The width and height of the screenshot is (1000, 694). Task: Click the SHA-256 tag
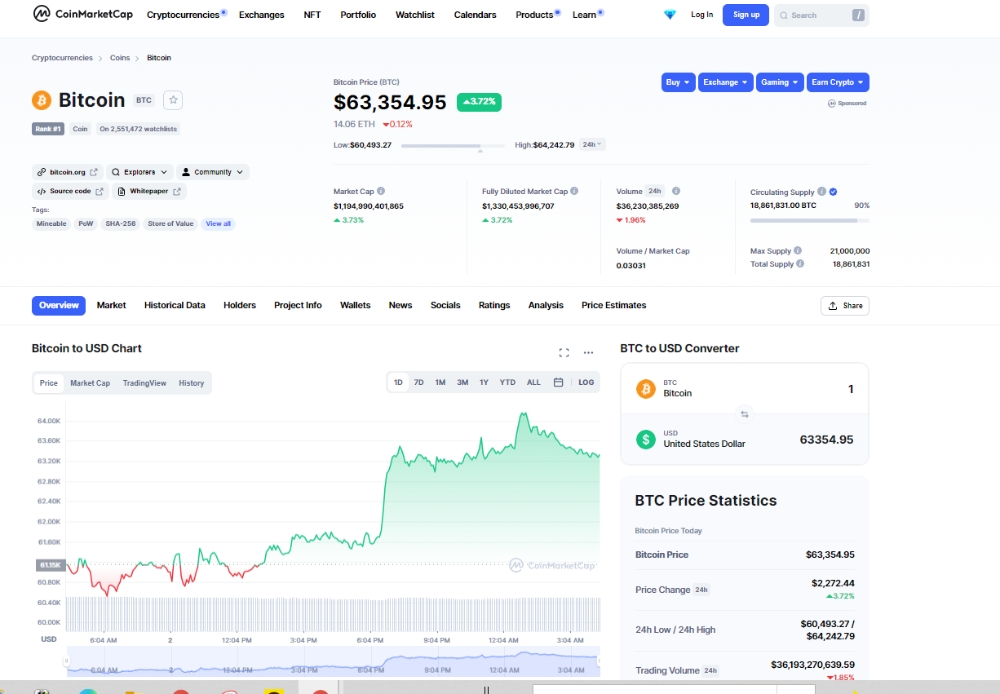coord(121,224)
